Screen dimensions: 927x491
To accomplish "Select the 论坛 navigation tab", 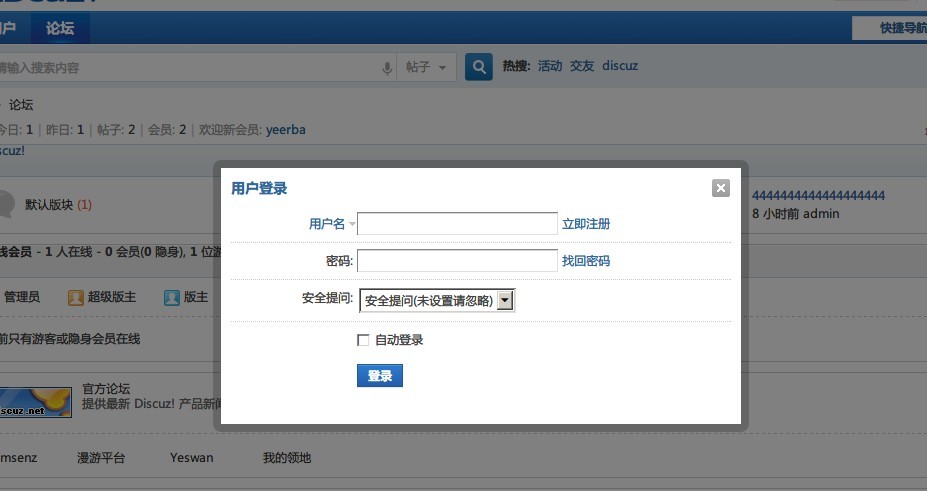I will click(x=60, y=28).
